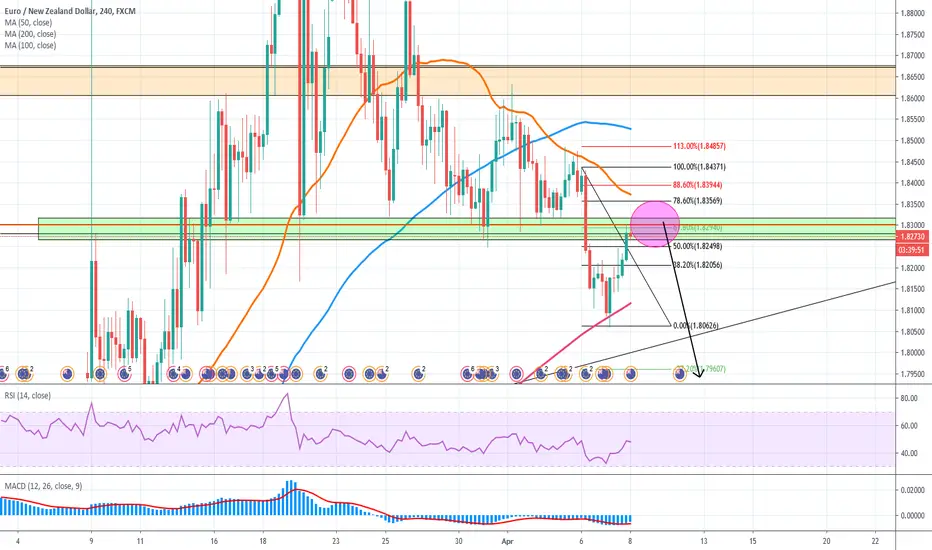Select the 50.00%(1.82498) Fibonacci label
The width and height of the screenshot is (932, 550).
(698, 246)
